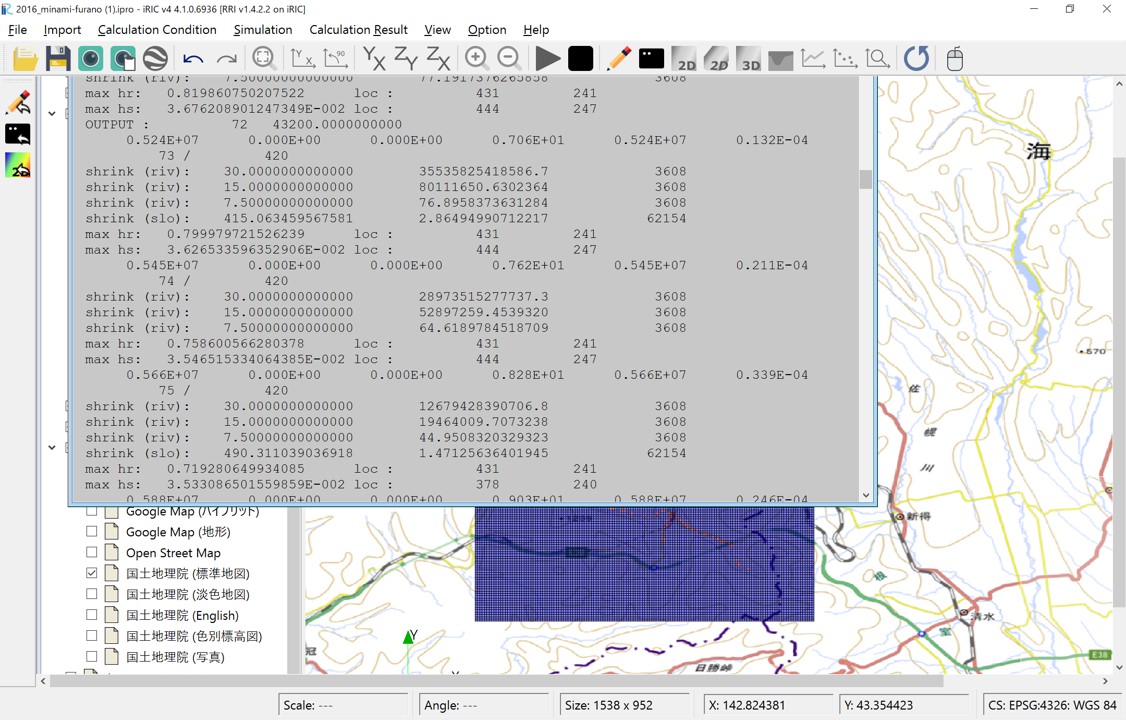Undo the last action

click(x=192, y=59)
